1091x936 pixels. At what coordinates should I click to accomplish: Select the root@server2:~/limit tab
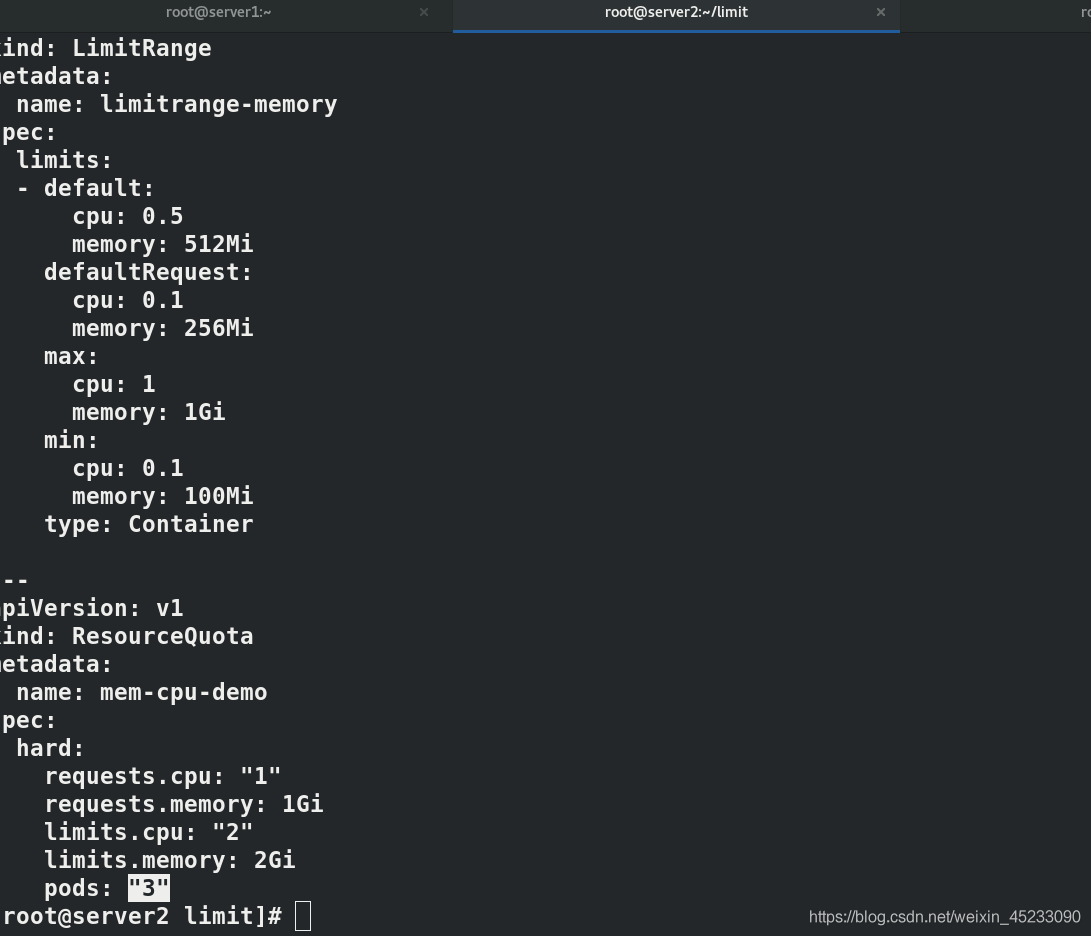(x=676, y=13)
